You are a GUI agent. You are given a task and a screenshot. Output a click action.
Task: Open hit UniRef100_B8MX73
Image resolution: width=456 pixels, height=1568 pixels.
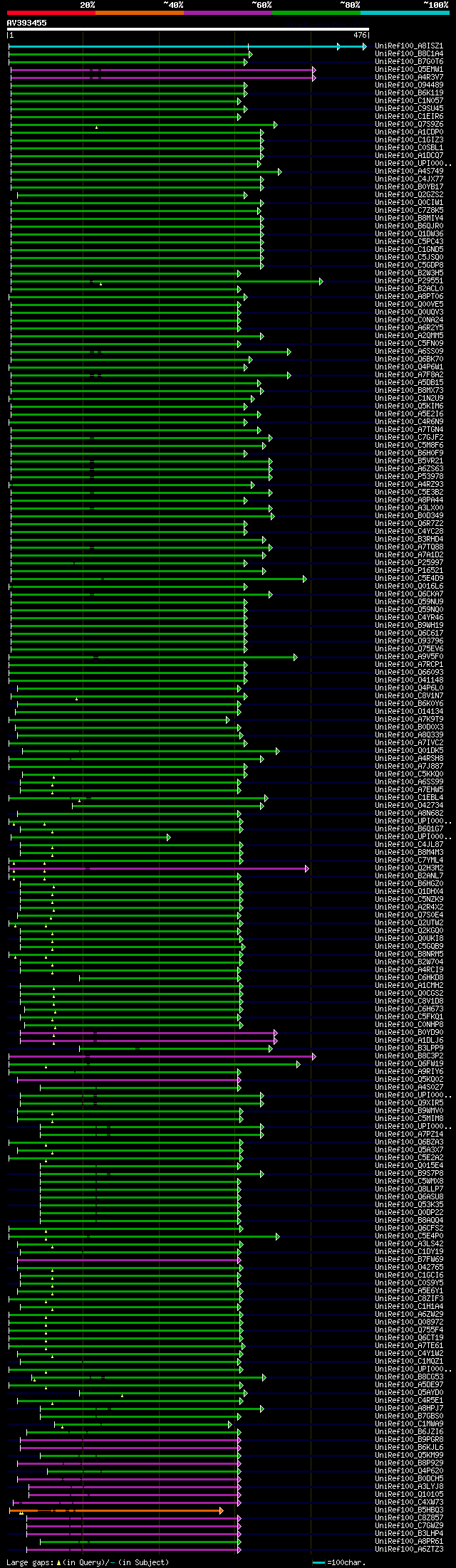(x=409, y=391)
